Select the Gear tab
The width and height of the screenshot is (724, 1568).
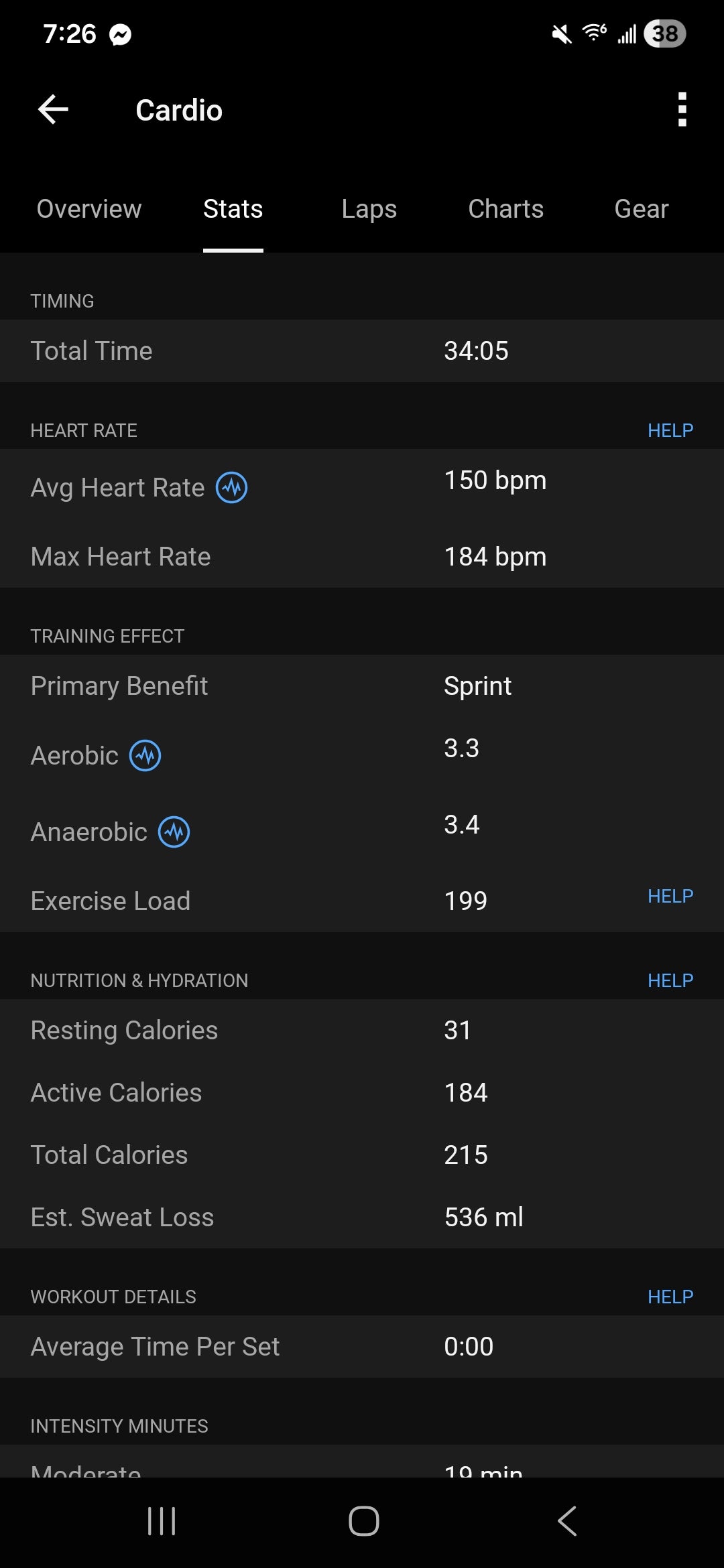[641, 209]
